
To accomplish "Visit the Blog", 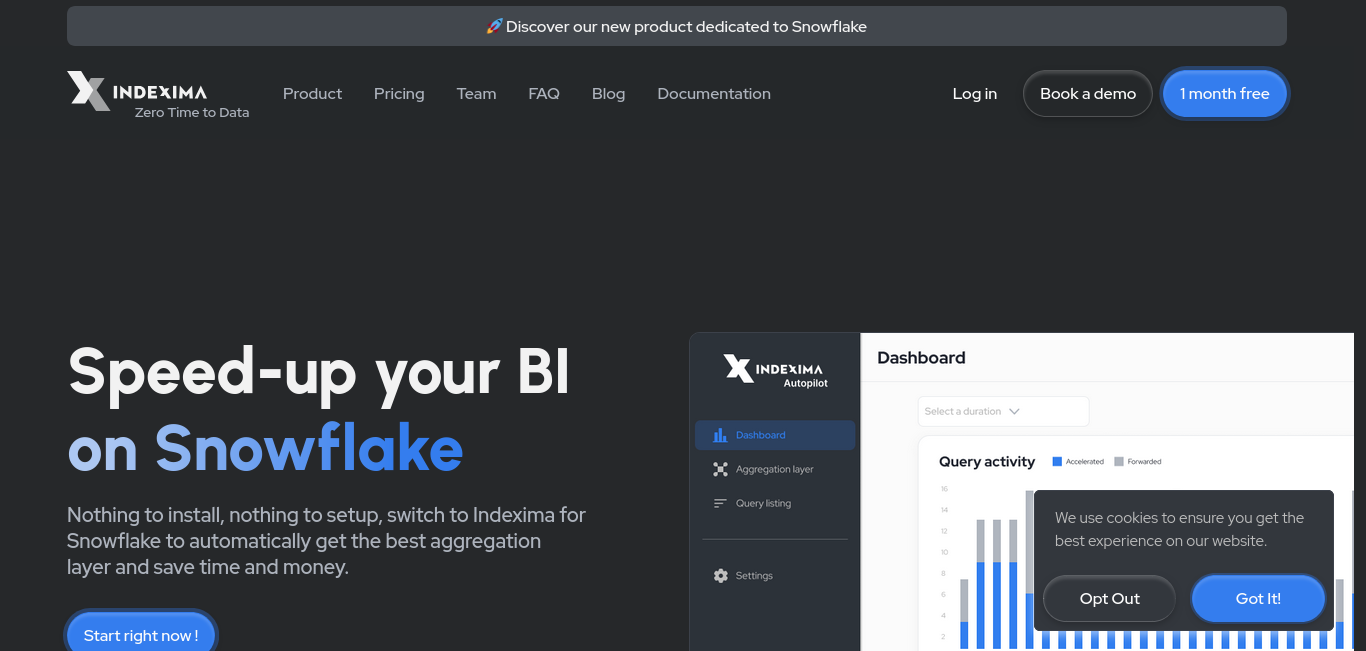I will point(608,93).
